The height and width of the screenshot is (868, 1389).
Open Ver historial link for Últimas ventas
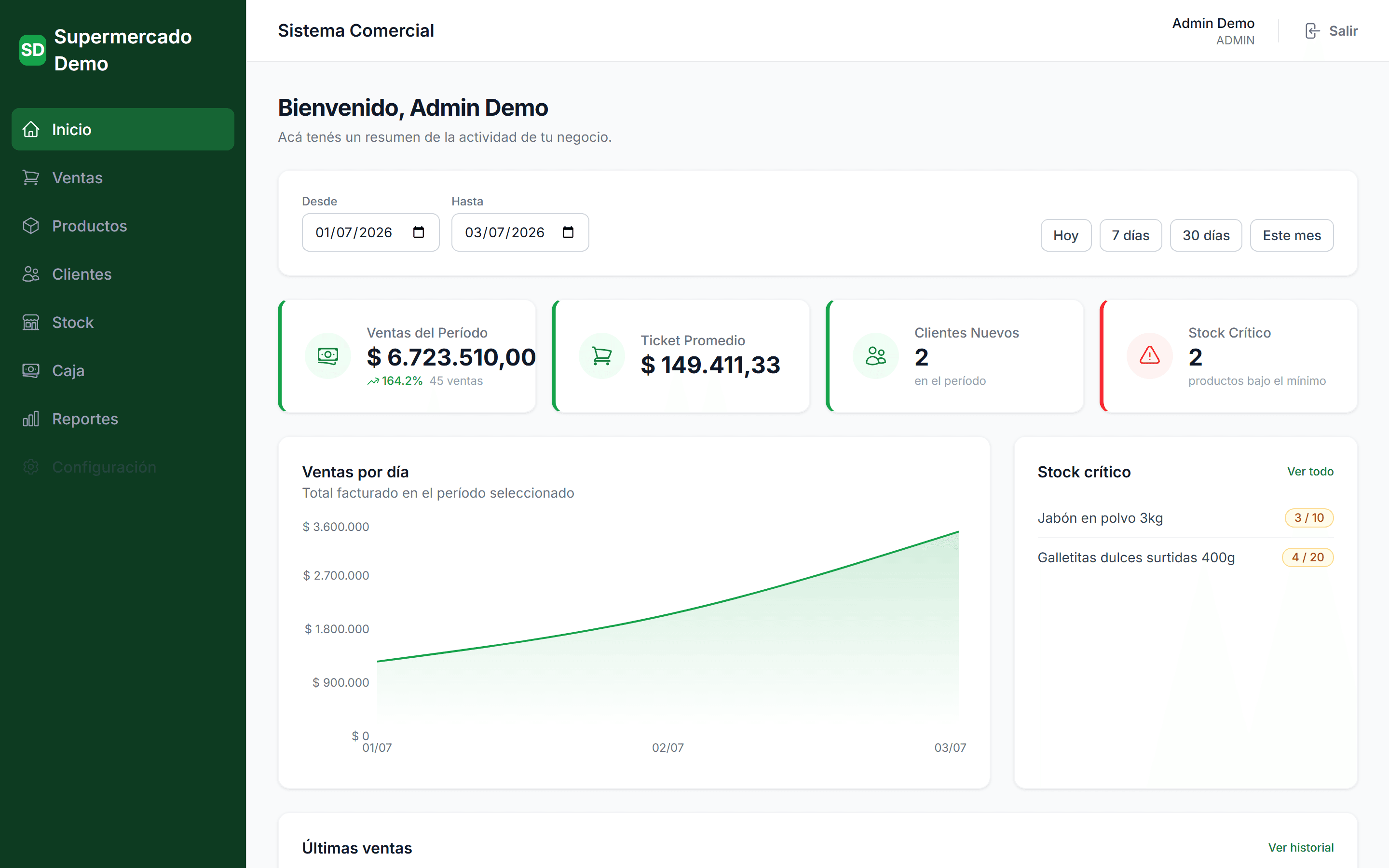tap(1301, 847)
